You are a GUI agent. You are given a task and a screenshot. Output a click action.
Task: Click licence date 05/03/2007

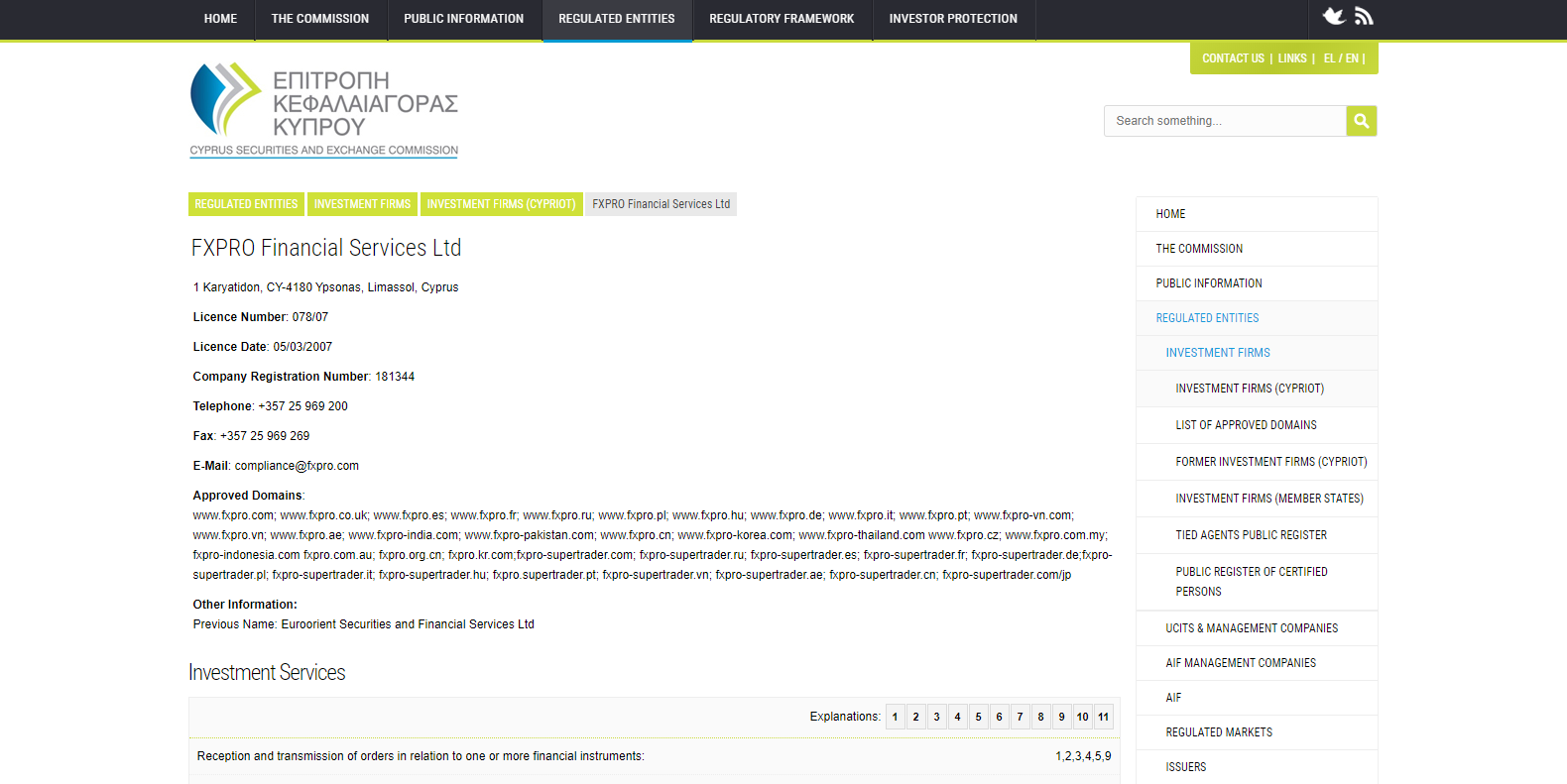coord(302,347)
